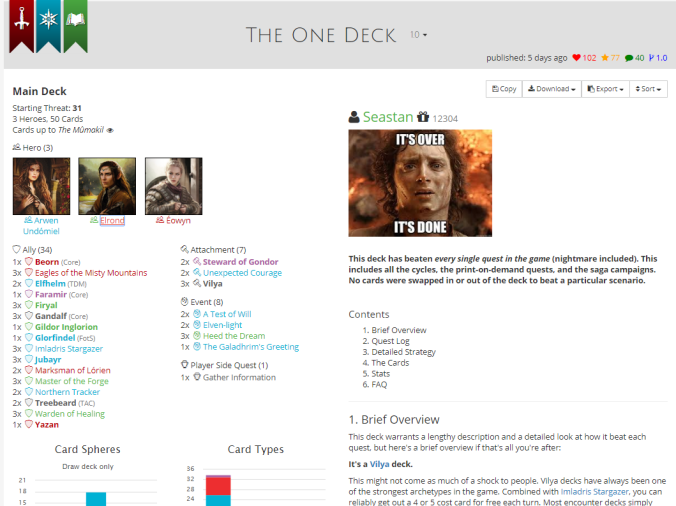Open the Yazan ally card link
Image resolution: width=676 pixels, height=506 pixels.
[x=47, y=425]
